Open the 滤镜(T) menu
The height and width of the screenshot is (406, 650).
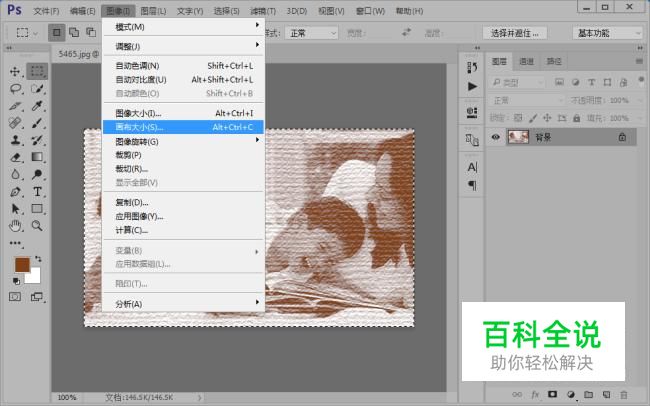point(263,11)
